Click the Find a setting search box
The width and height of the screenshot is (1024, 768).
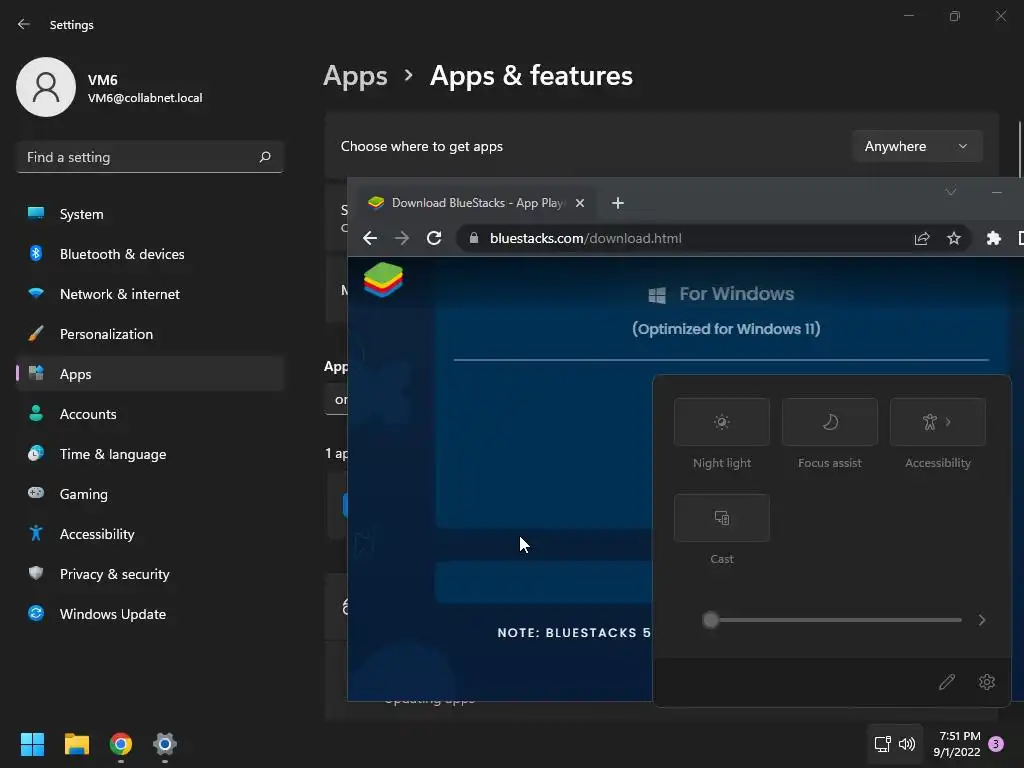150,157
